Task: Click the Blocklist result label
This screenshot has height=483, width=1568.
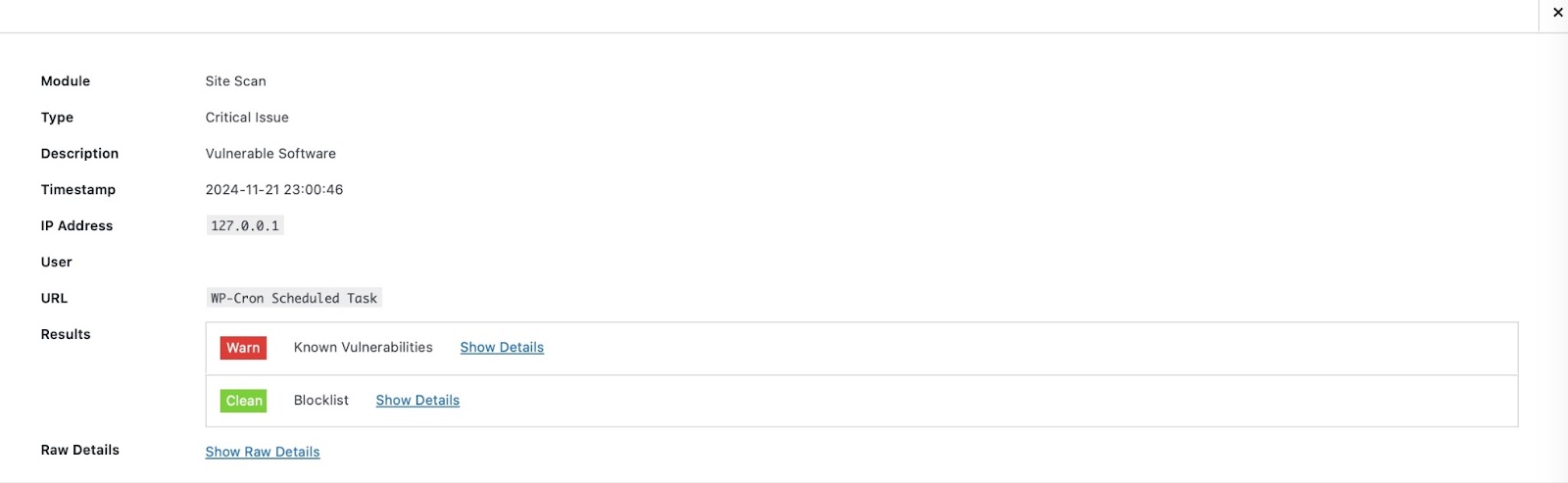Action: (321, 401)
